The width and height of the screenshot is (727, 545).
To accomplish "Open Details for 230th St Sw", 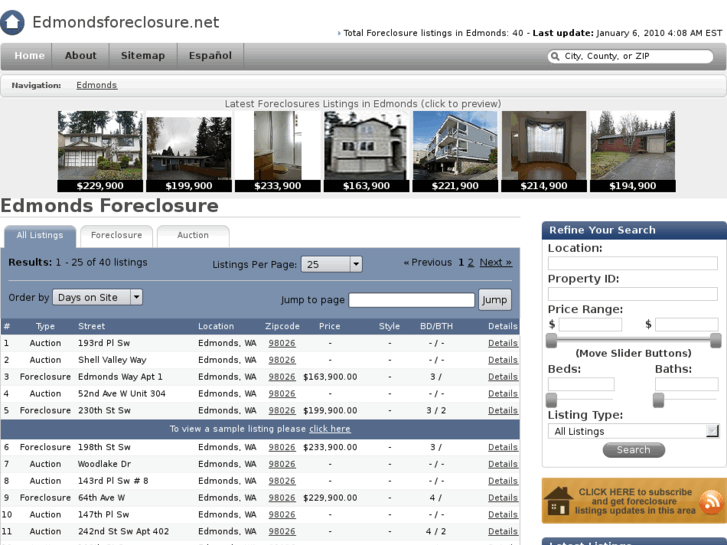I will click(x=503, y=410).
